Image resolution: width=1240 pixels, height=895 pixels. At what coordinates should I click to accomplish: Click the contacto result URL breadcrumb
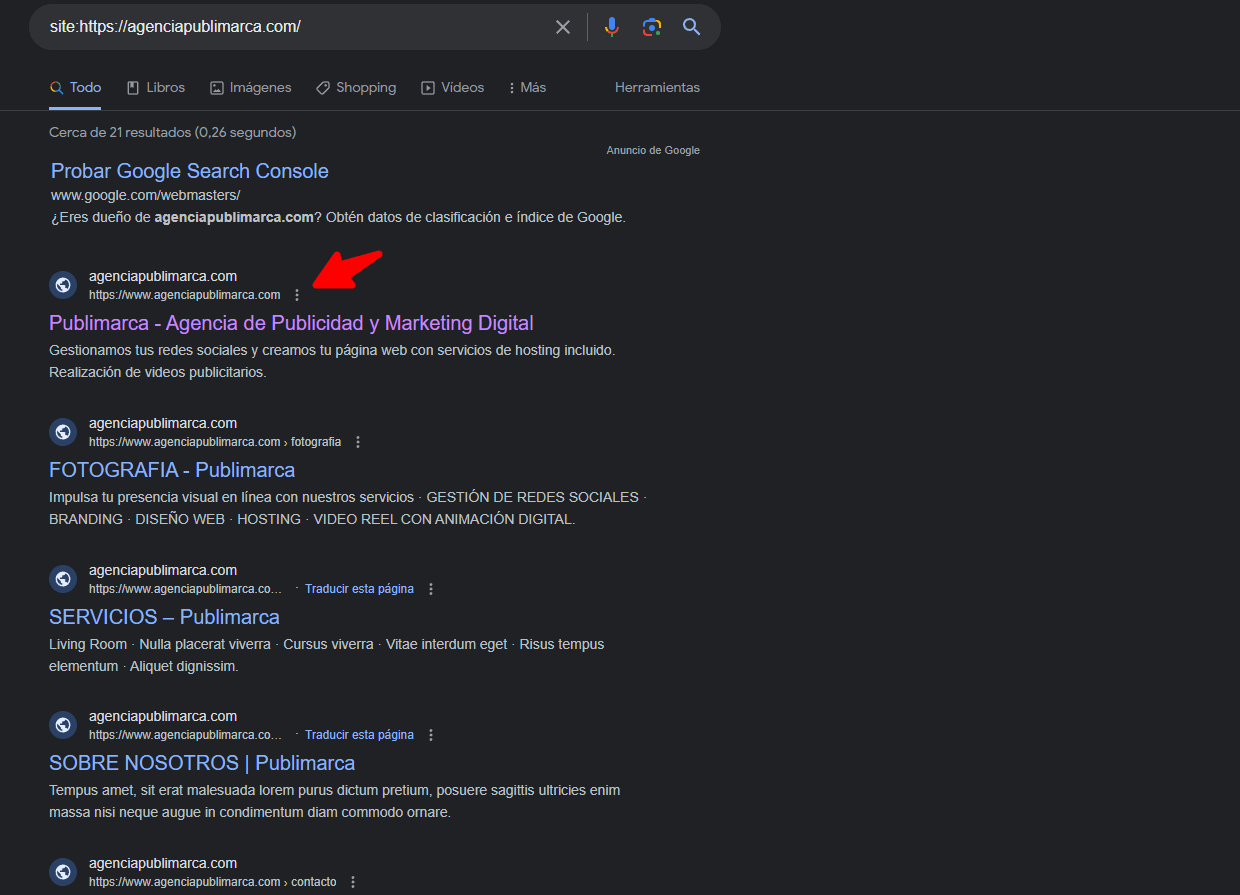(212, 882)
